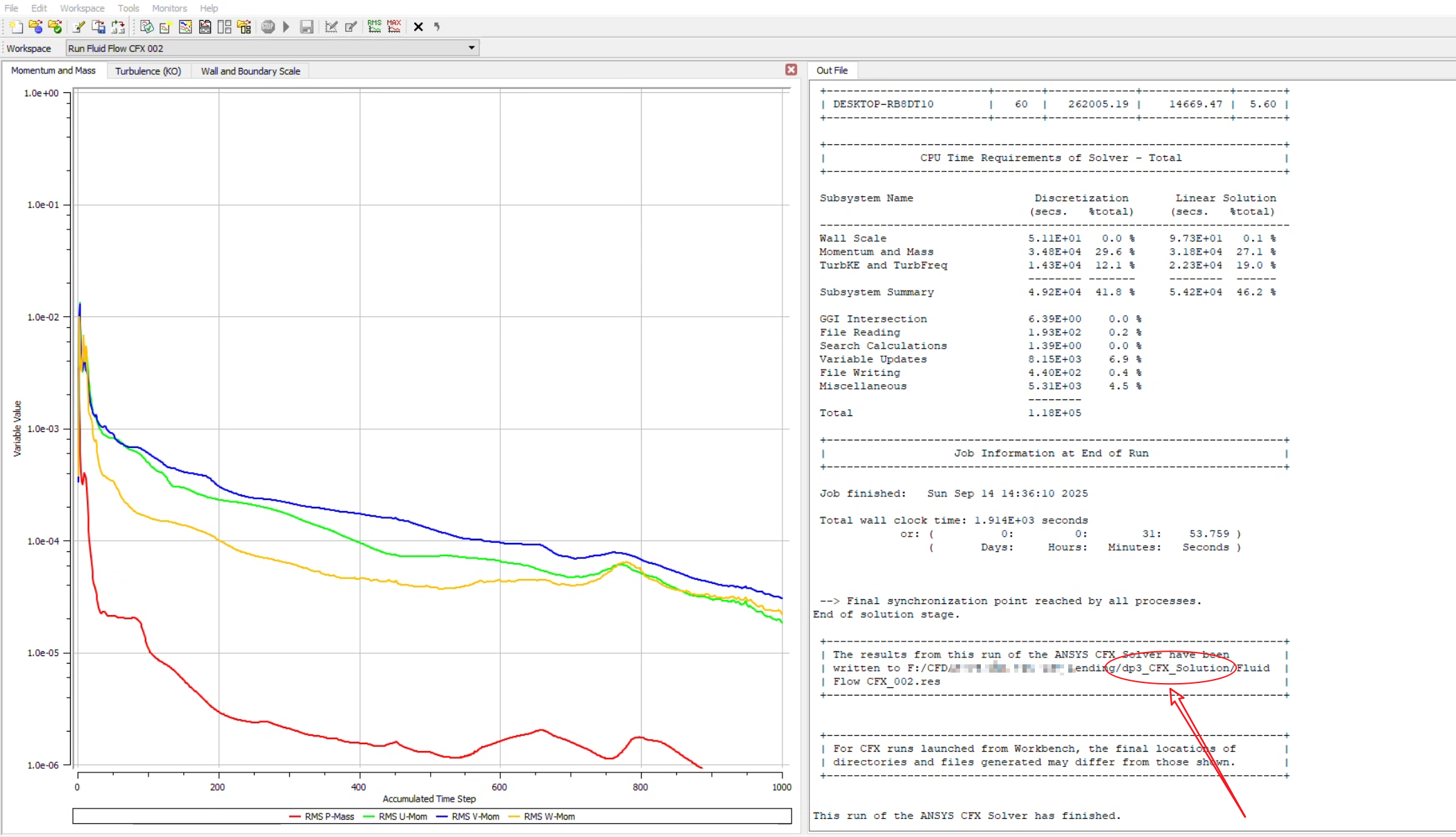
Task: Click the Arrange workspace layout icon
Action: coord(224,27)
